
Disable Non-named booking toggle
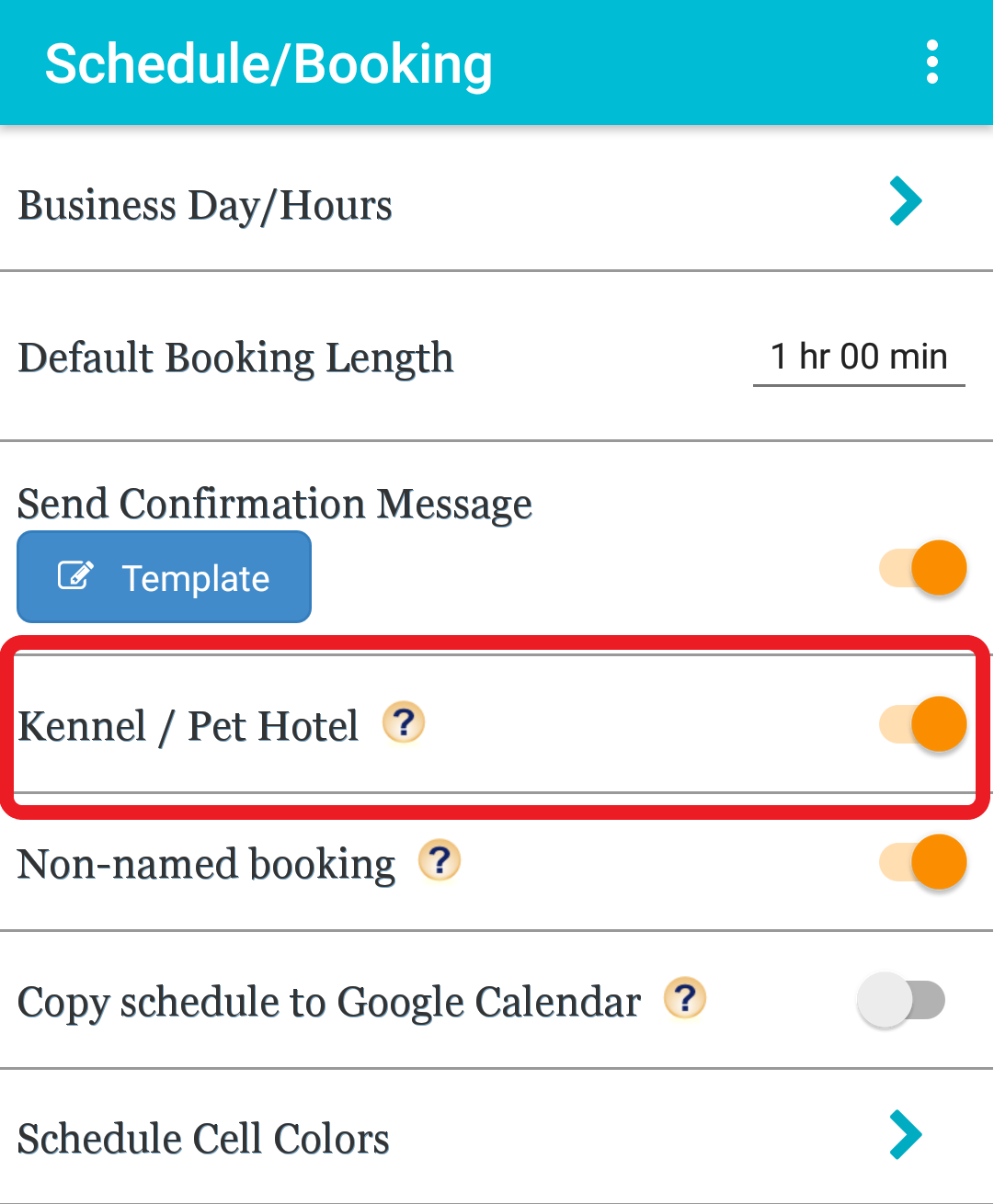pyautogui.click(x=923, y=862)
